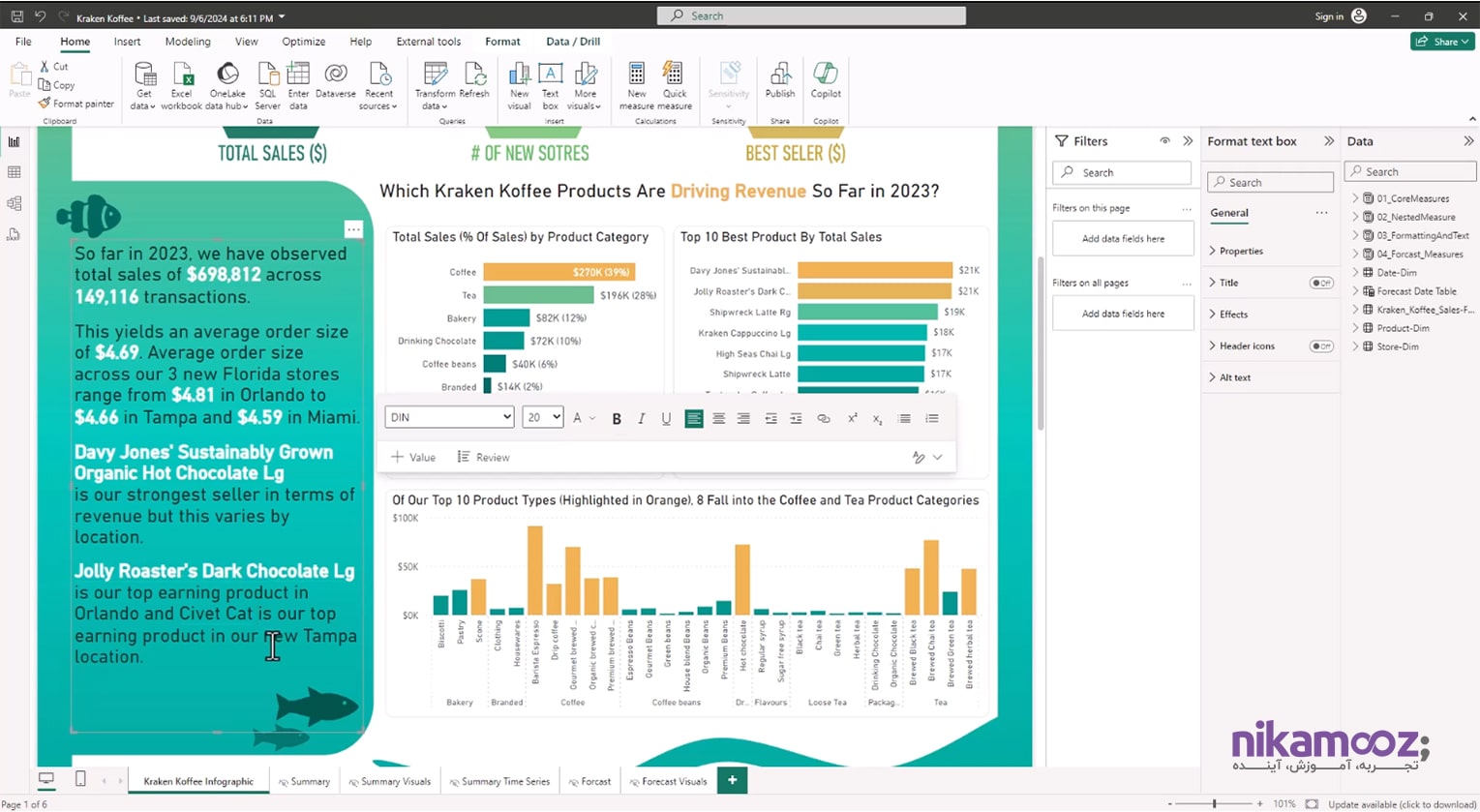Insert a Text box
Image resolution: width=1480 pixels, height=812 pixels.
550,86
